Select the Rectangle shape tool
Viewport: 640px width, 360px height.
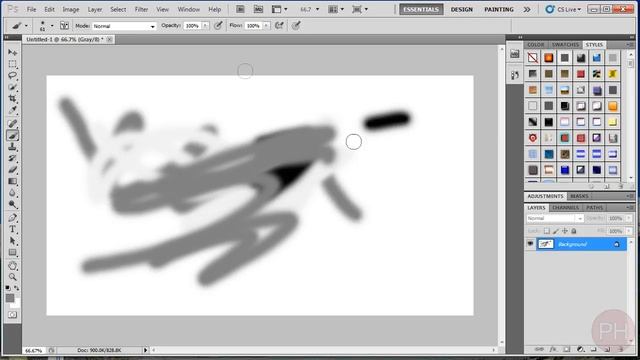click(12, 252)
